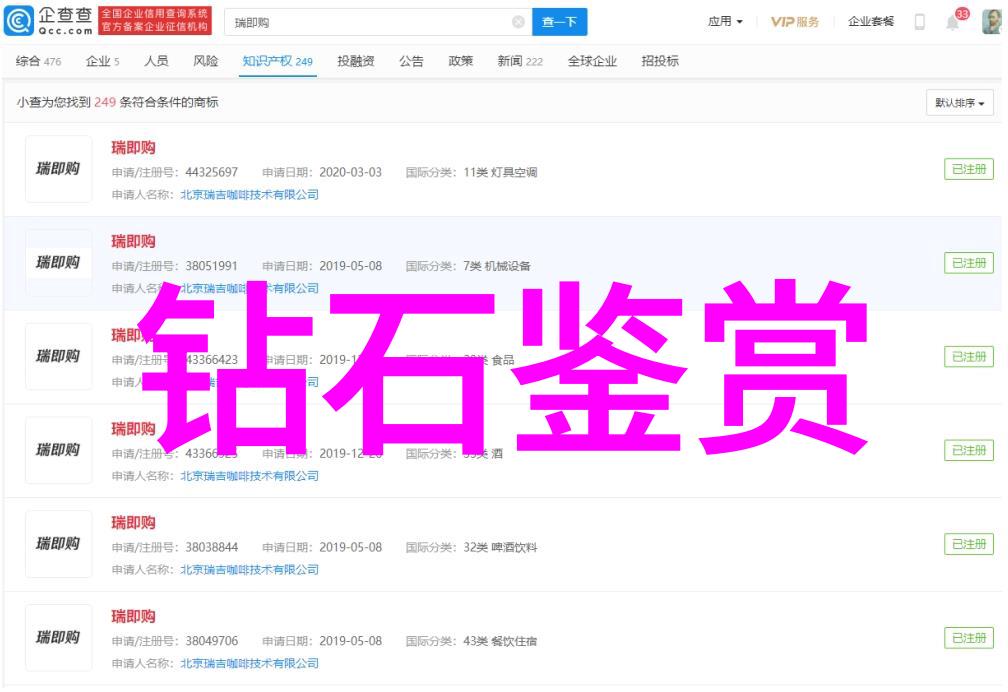Image resolution: width=1008 pixels, height=692 pixels.
Task: Switch to the 人员 tab
Action: 156,61
